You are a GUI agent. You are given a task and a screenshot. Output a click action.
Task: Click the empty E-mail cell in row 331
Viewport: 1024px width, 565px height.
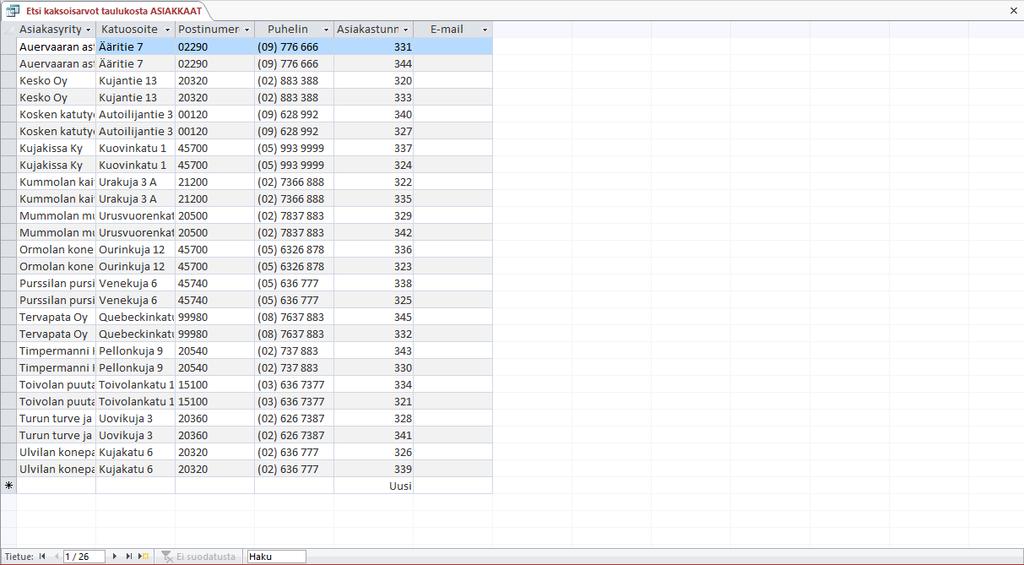coord(453,47)
